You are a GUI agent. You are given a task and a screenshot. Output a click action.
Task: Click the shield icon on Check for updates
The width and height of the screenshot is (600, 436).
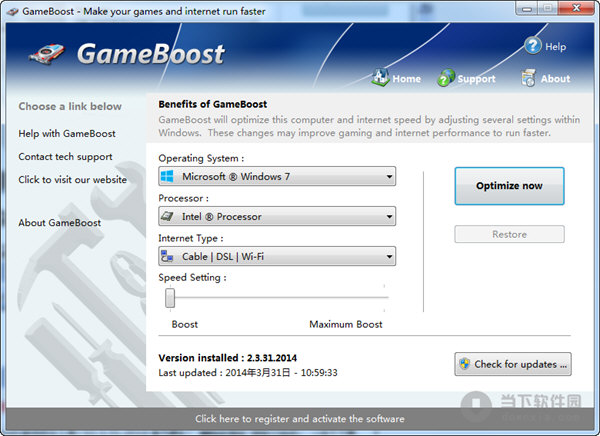(x=465, y=364)
